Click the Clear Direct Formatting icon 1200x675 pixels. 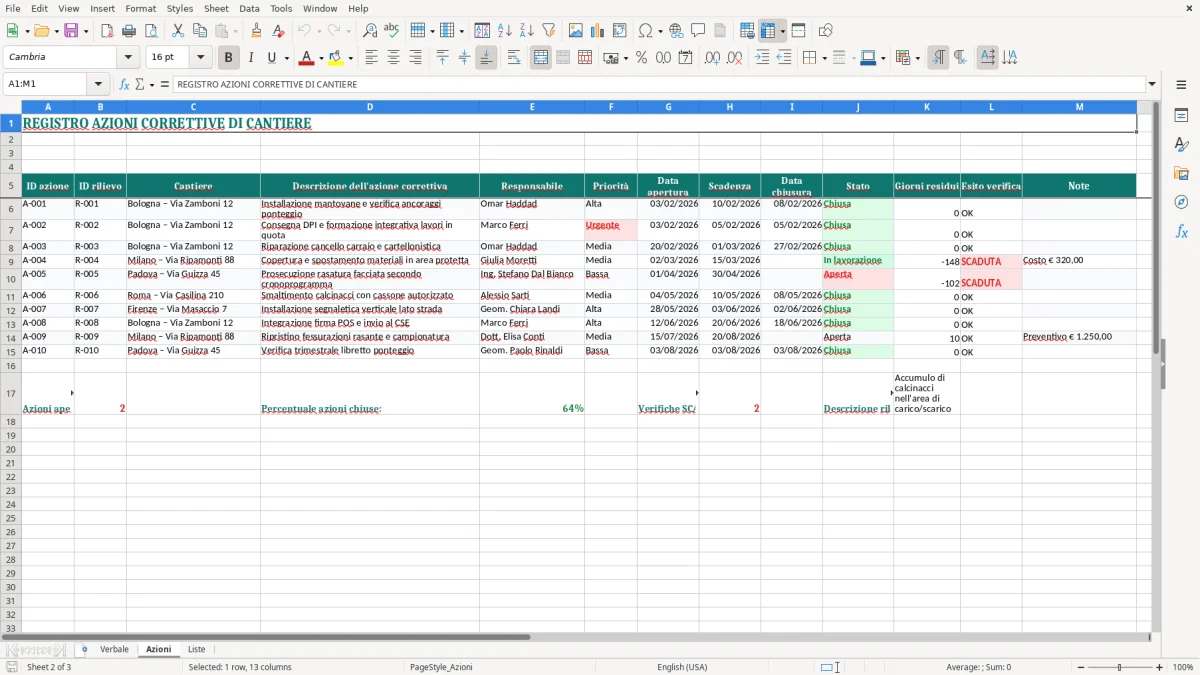pyautogui.click(x=279, y=31)
